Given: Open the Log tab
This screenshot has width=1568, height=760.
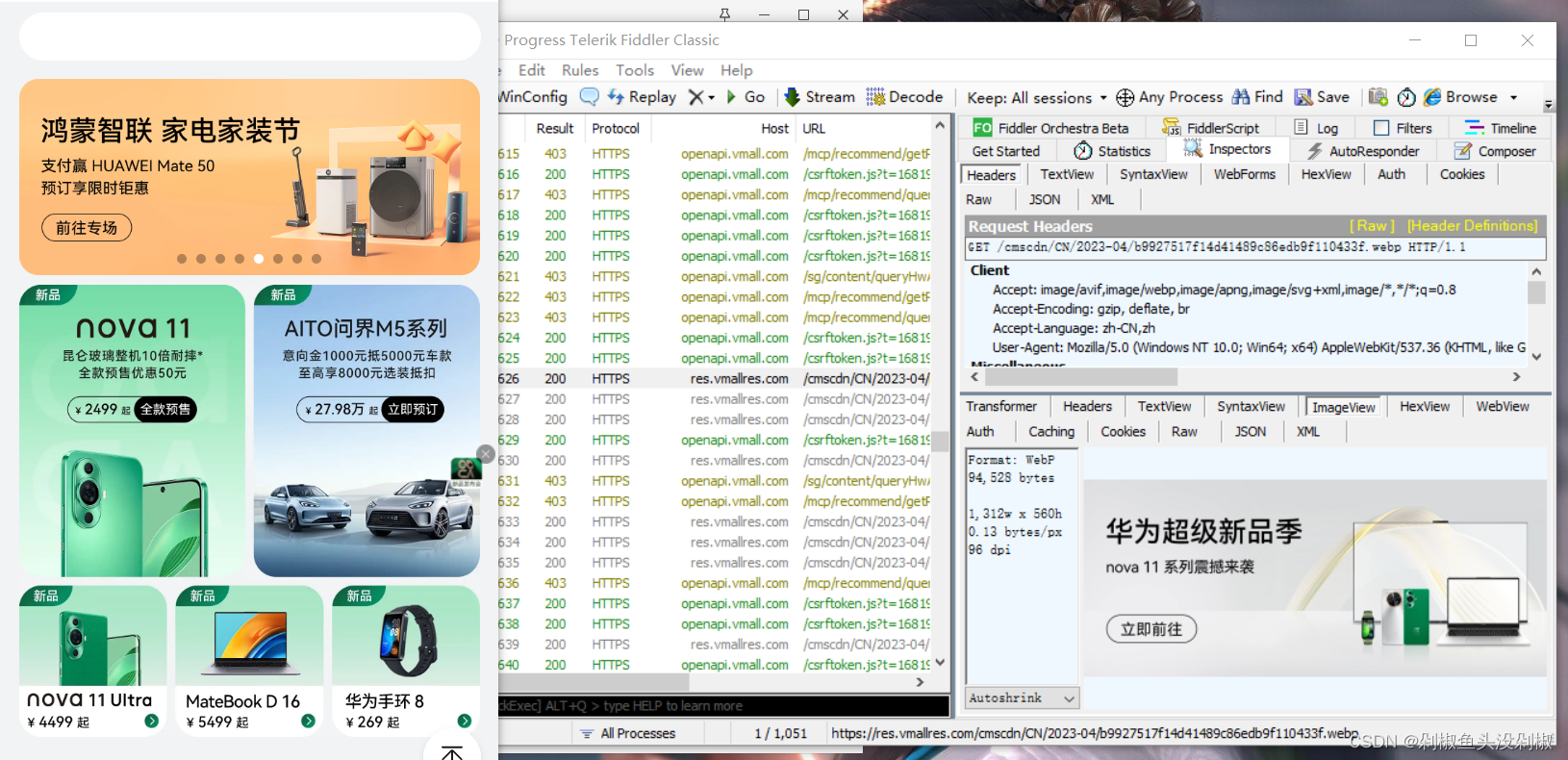Looking at the screenshot, I should (1316, 128).
